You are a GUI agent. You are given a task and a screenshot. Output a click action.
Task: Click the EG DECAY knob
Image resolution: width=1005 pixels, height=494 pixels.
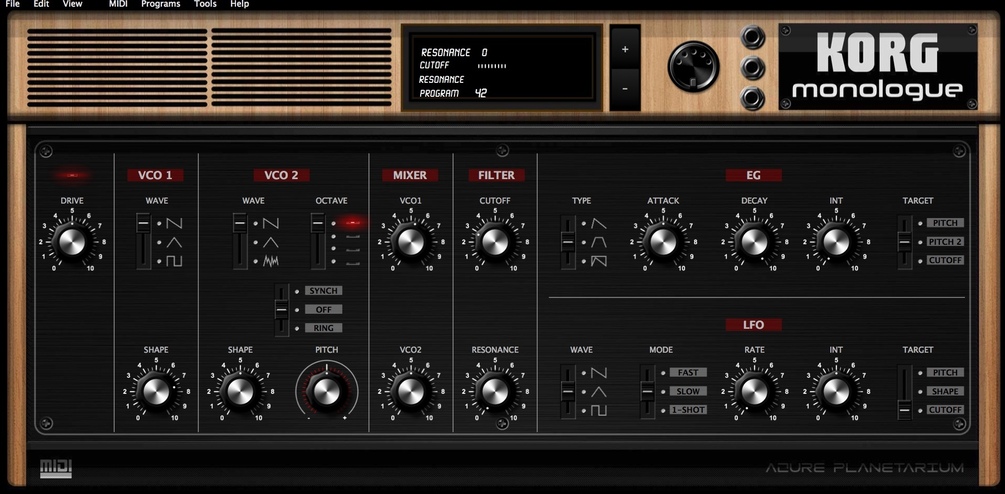coord(754,242)
